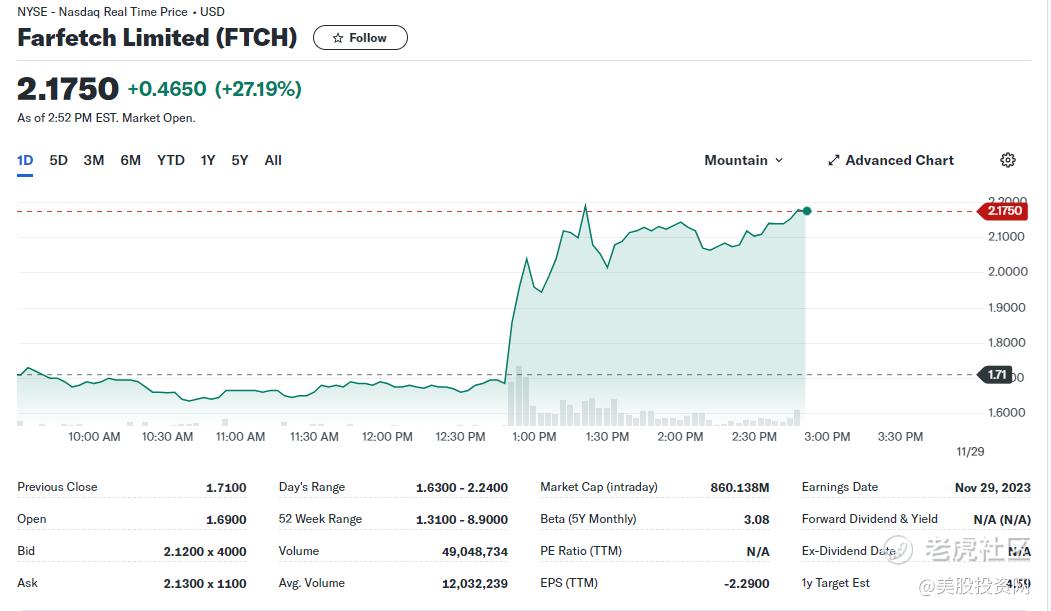
Task: Switch to the 3M range tab
Action: coord(94,160)
